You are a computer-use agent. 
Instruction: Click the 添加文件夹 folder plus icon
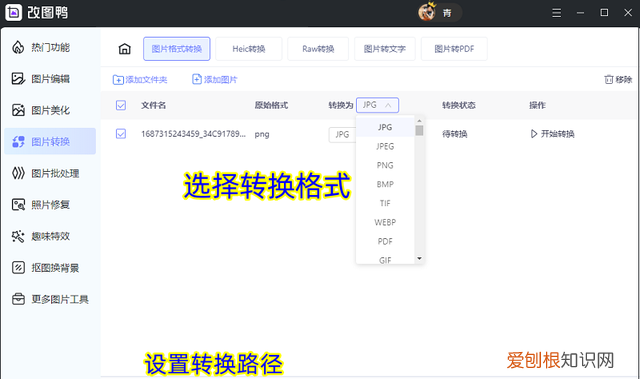(118, 80)
